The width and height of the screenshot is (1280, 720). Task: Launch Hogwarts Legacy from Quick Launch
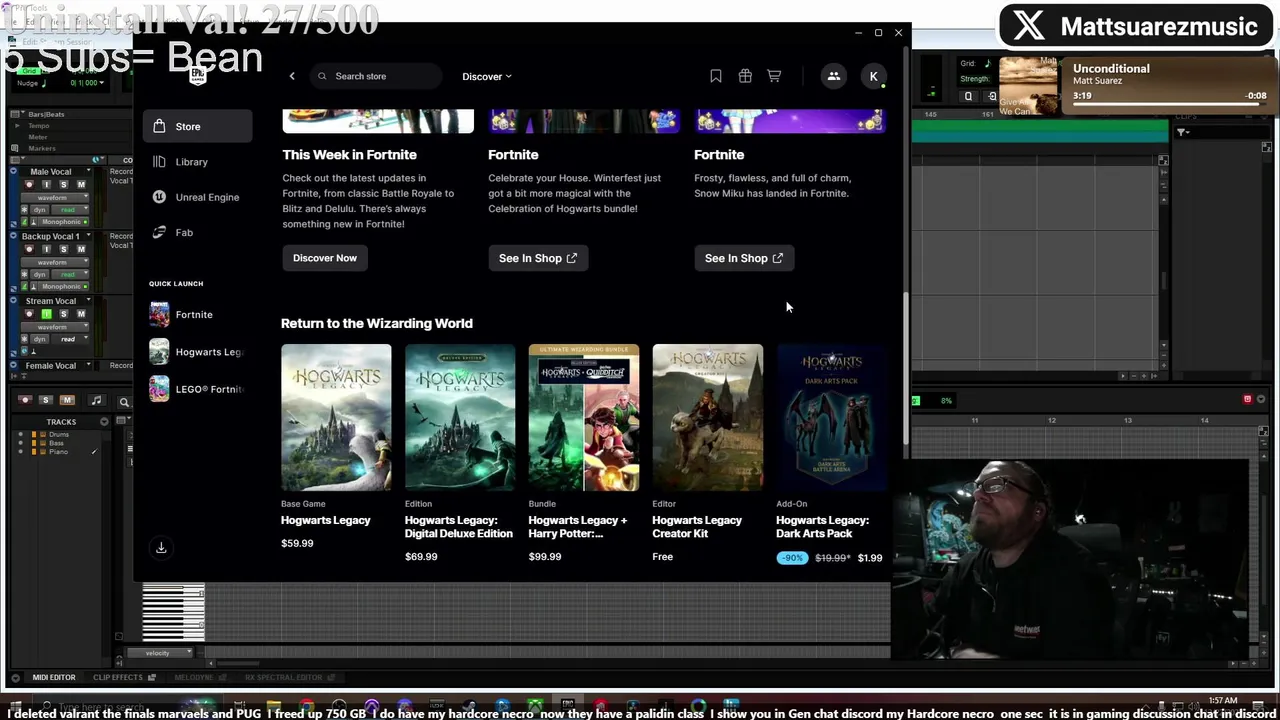(195, 352)
